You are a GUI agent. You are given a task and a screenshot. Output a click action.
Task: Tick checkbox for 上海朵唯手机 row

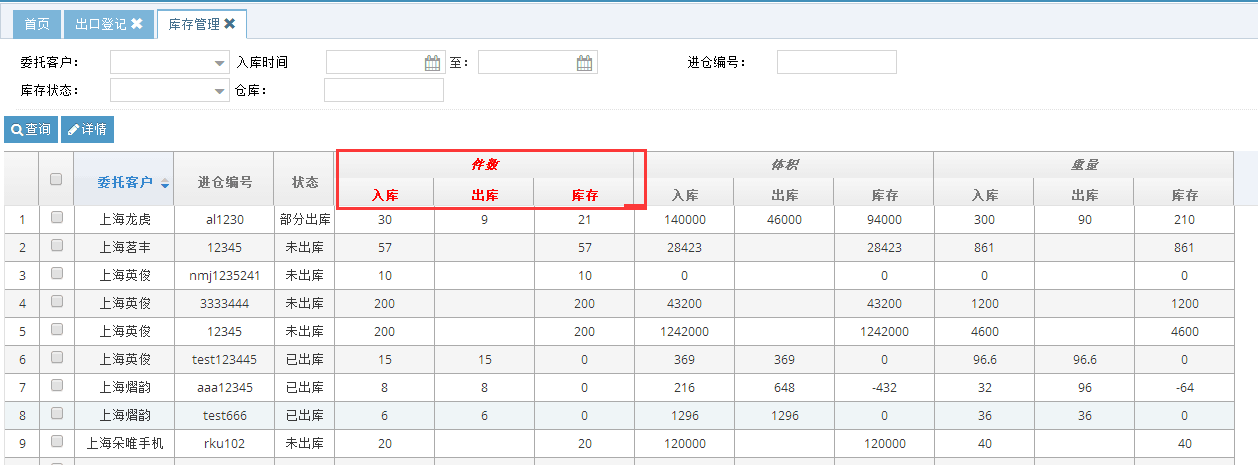pos(56,441)
